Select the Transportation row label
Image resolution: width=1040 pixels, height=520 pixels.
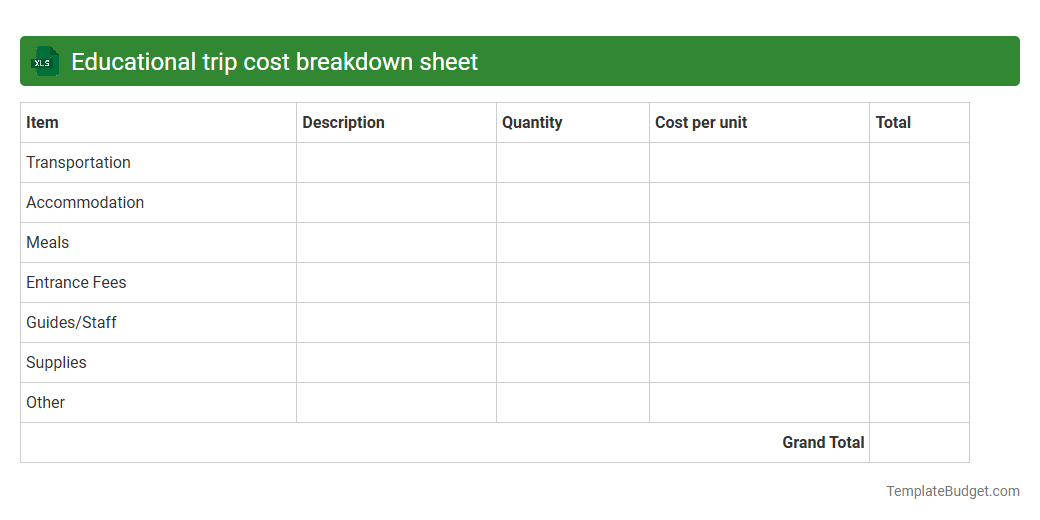(x=78, y=162)
